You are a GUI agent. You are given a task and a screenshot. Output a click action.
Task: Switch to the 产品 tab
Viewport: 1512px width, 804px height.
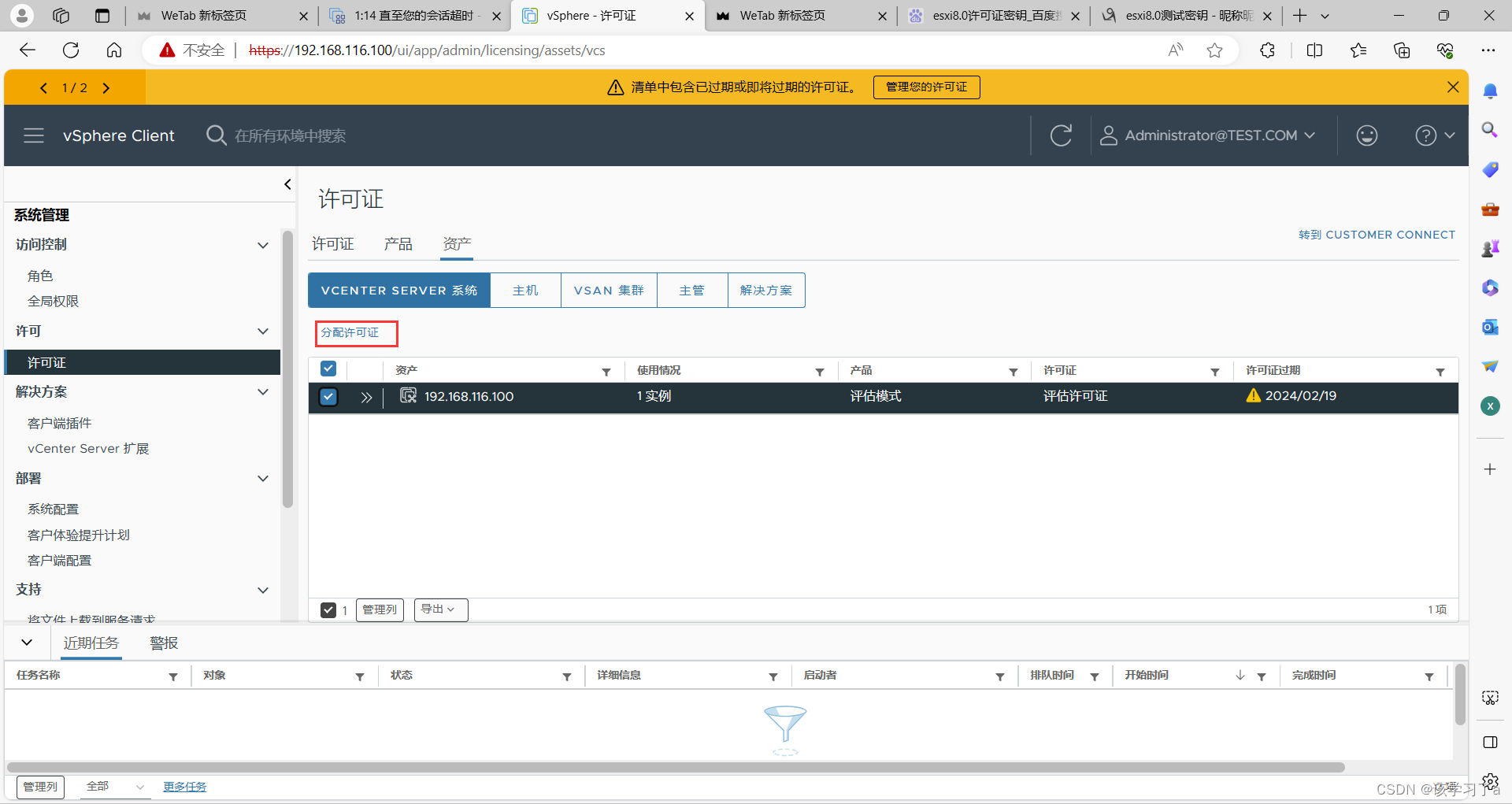398,244
